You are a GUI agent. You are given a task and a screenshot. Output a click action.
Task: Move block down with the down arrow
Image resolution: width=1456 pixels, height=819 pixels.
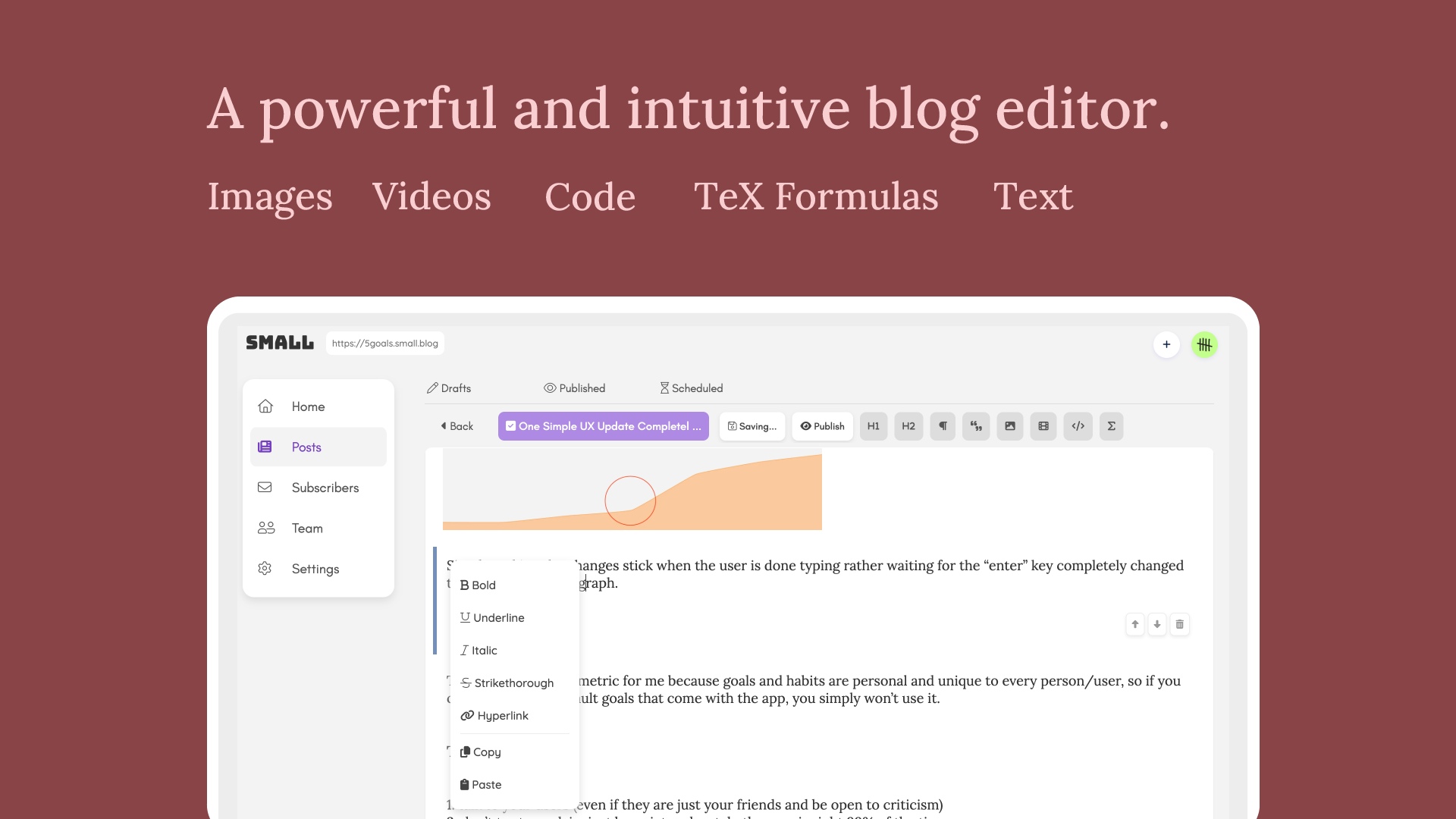[x=1157, y=624]
